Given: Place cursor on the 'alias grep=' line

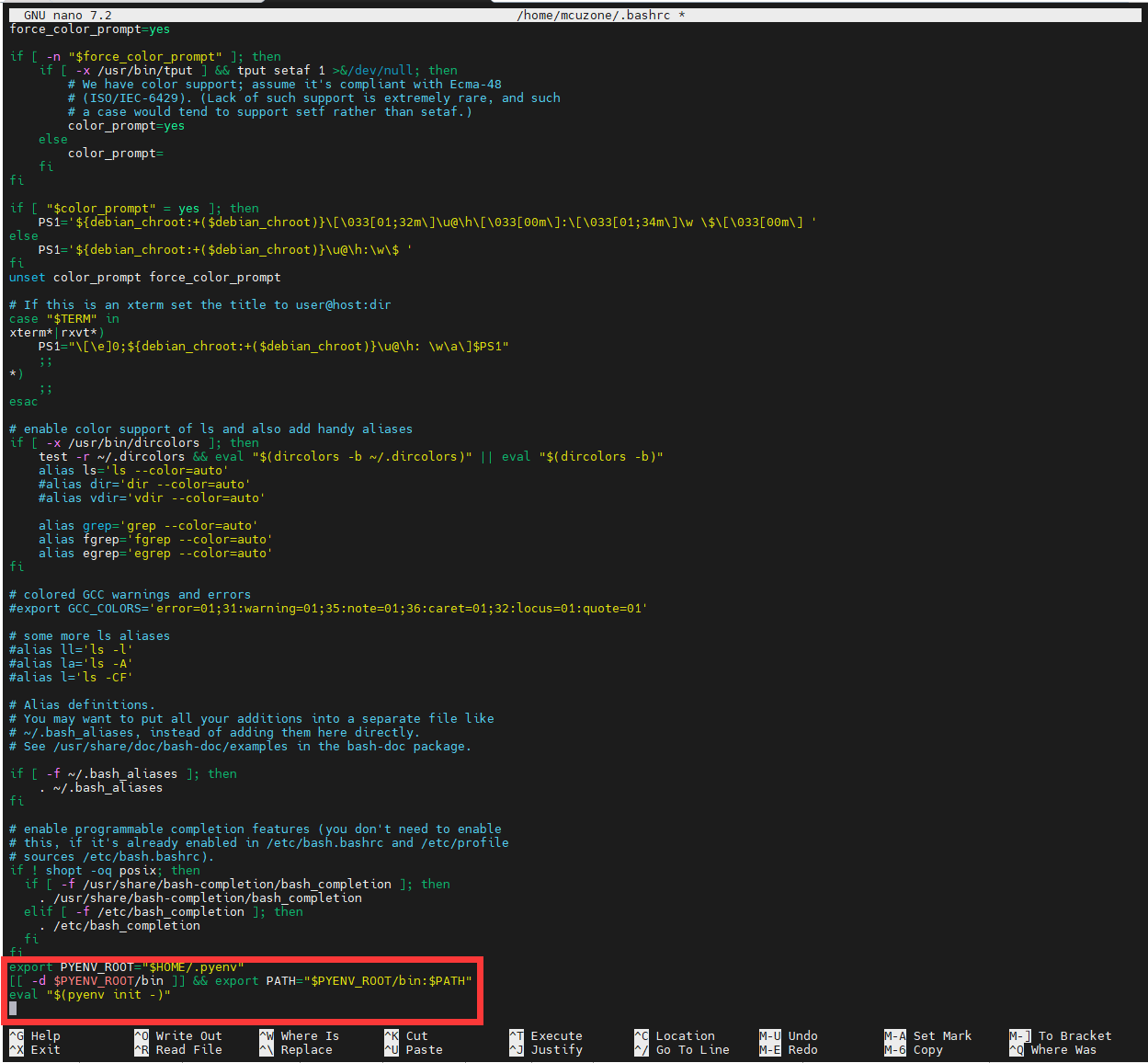Looking at the screenshot, I should [x=148, y=525].
